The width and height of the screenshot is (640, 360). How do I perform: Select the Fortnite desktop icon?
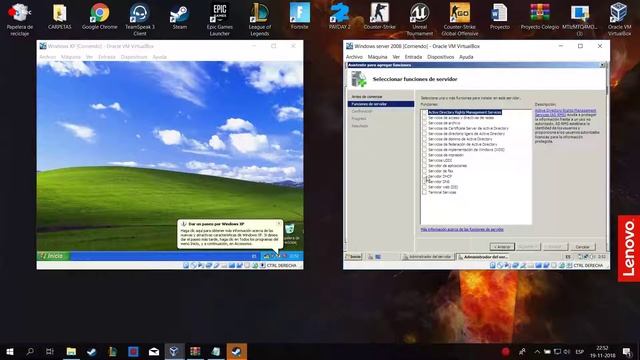(x=300, y=17)
